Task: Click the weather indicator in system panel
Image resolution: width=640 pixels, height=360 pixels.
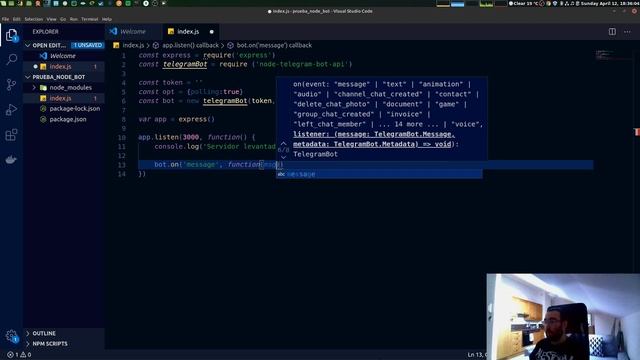Action: coord(523,3)
